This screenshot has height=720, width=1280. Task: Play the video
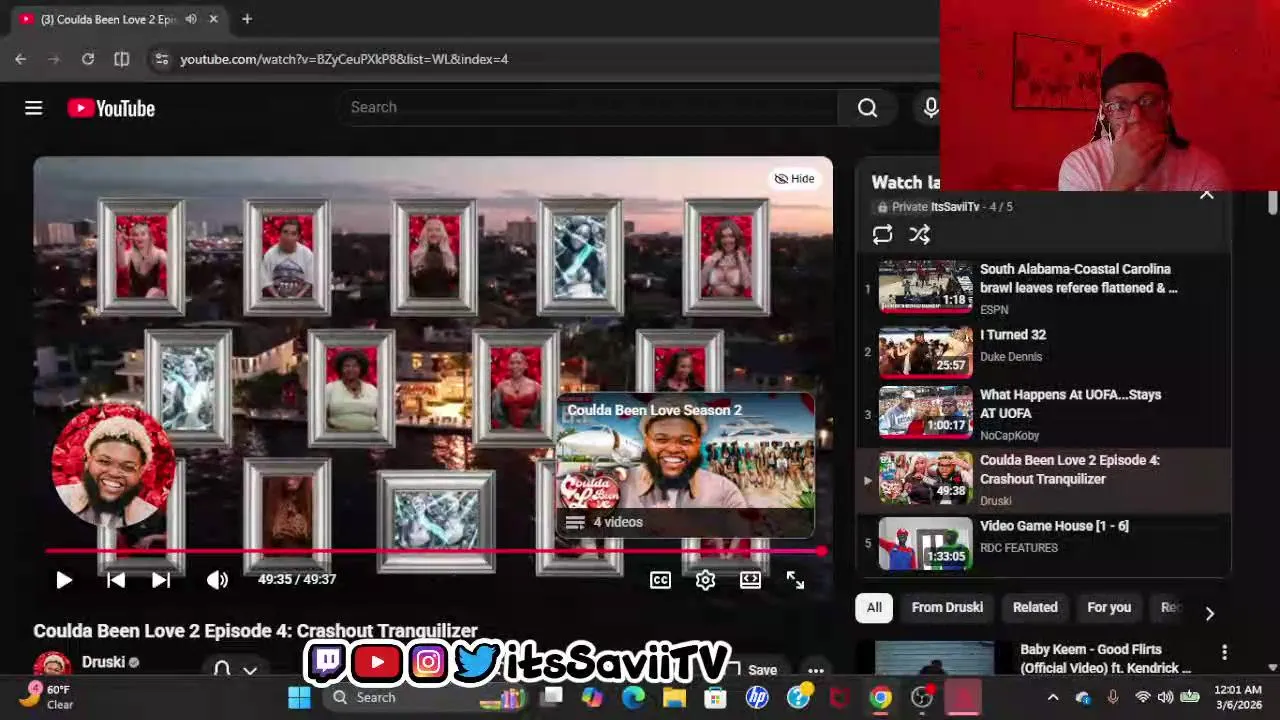tap(64, 579)
